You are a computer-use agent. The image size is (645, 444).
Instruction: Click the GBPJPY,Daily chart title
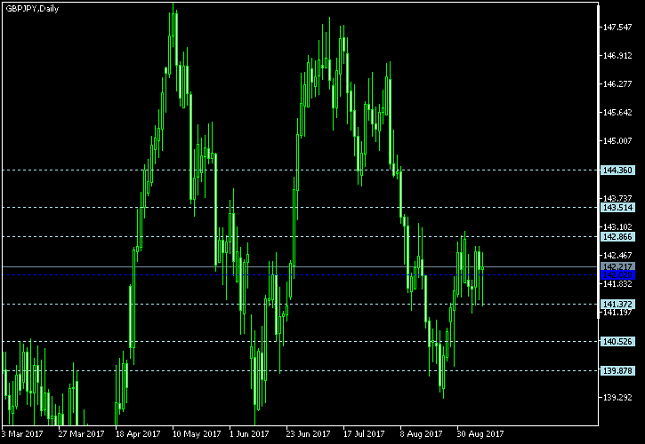[x=32, y=9]
